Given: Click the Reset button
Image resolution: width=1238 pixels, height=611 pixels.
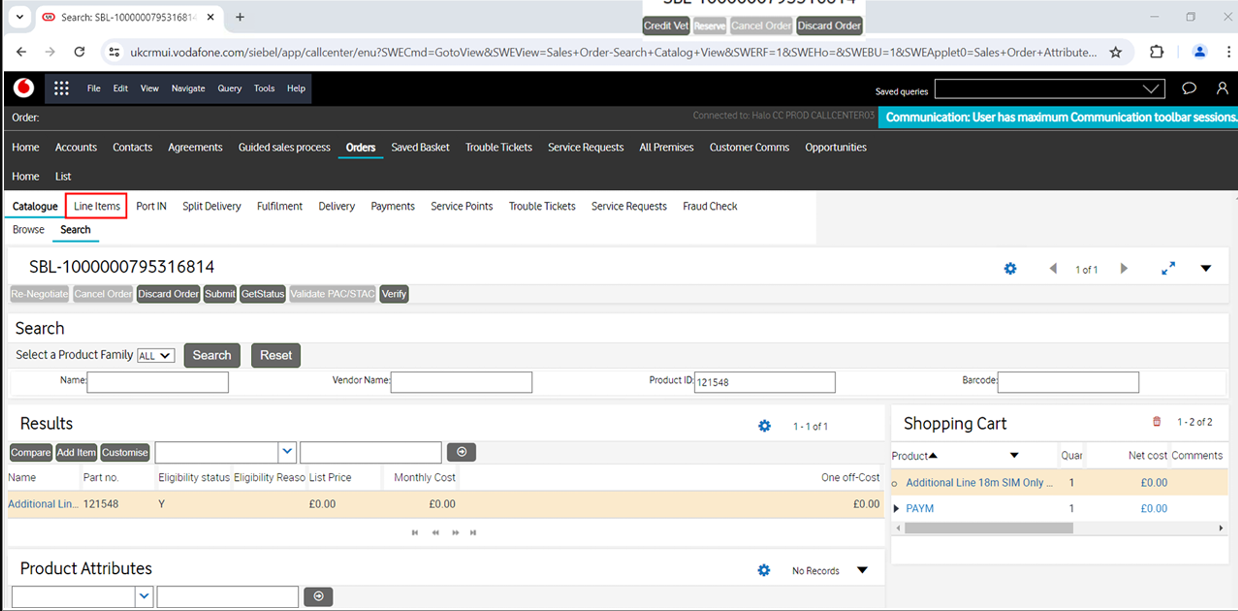Looking at the screenshot, I should tap(276, 355).
